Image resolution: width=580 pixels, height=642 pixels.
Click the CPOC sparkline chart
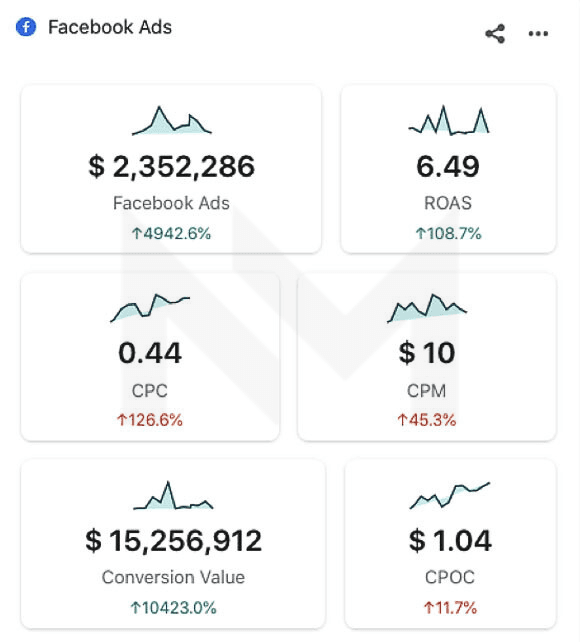click(x=450, y=495)
